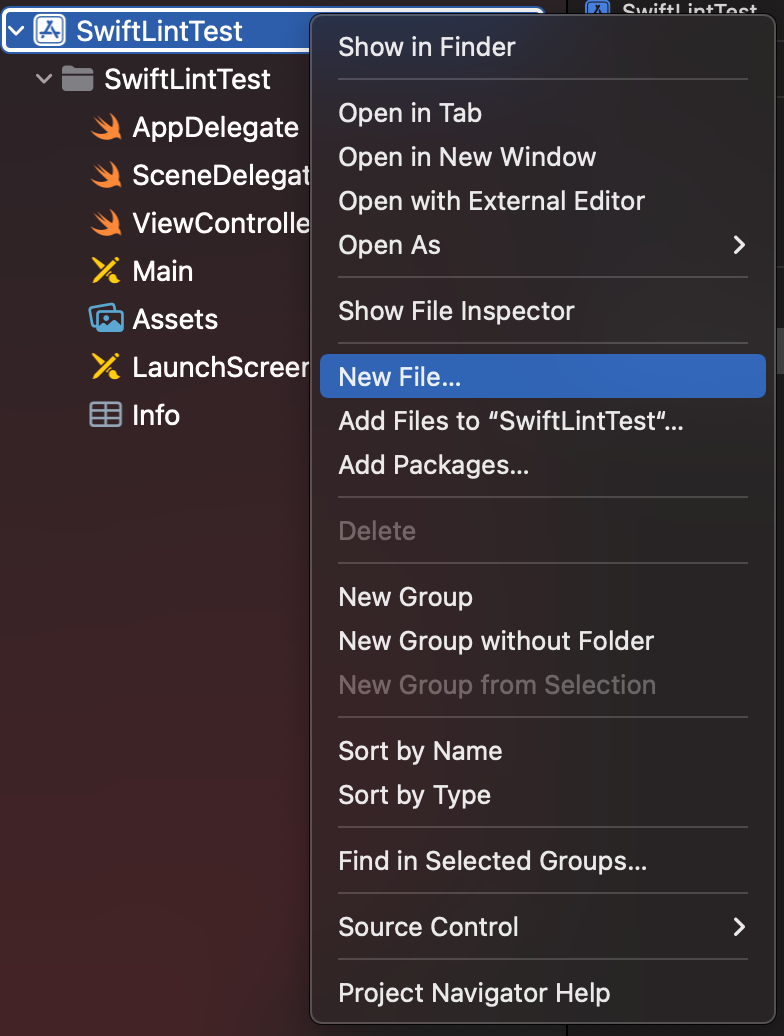The image size is (784, 1036).
Task: Choose Open in New Window
Action: [x=542, y=157]
